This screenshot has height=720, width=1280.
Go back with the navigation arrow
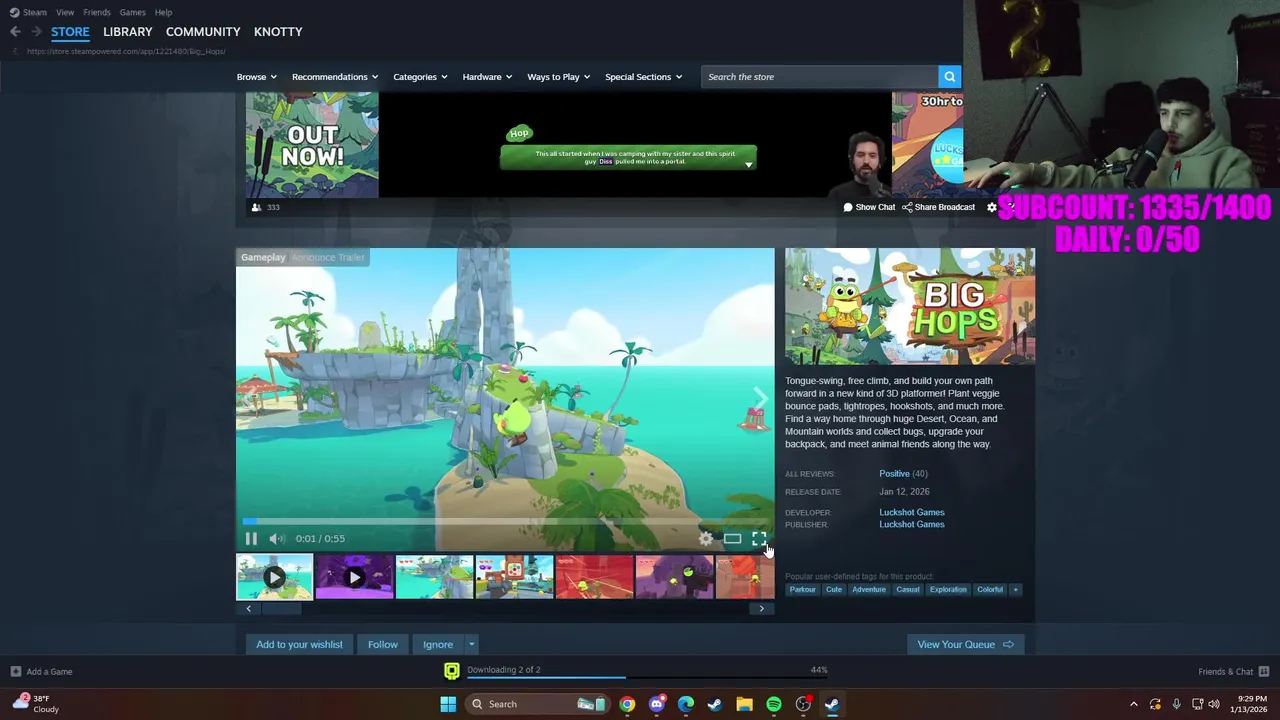click(15, 31)
